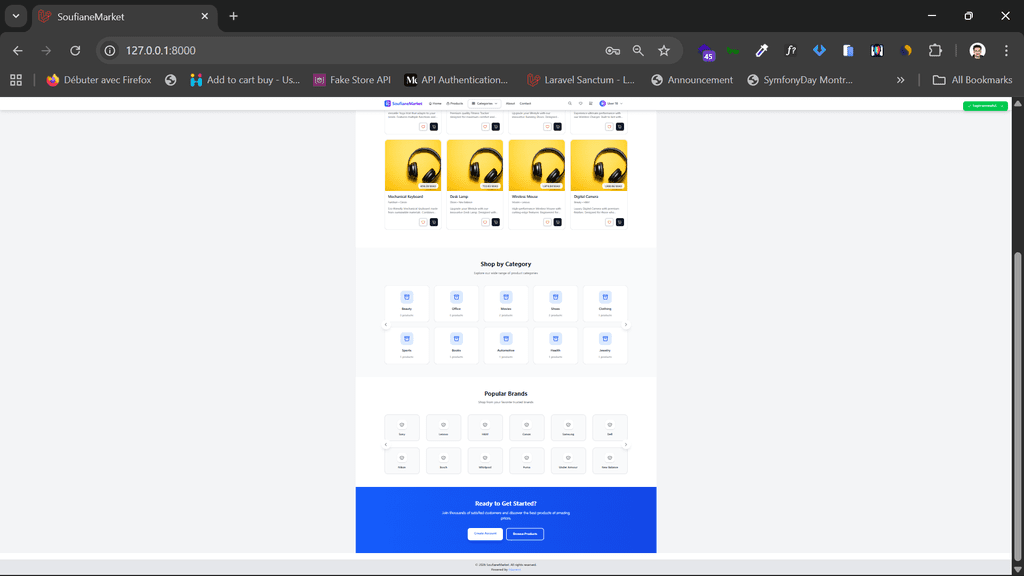
Task: Show previous categories with the left carousel arrow
Action: point(386,325)
